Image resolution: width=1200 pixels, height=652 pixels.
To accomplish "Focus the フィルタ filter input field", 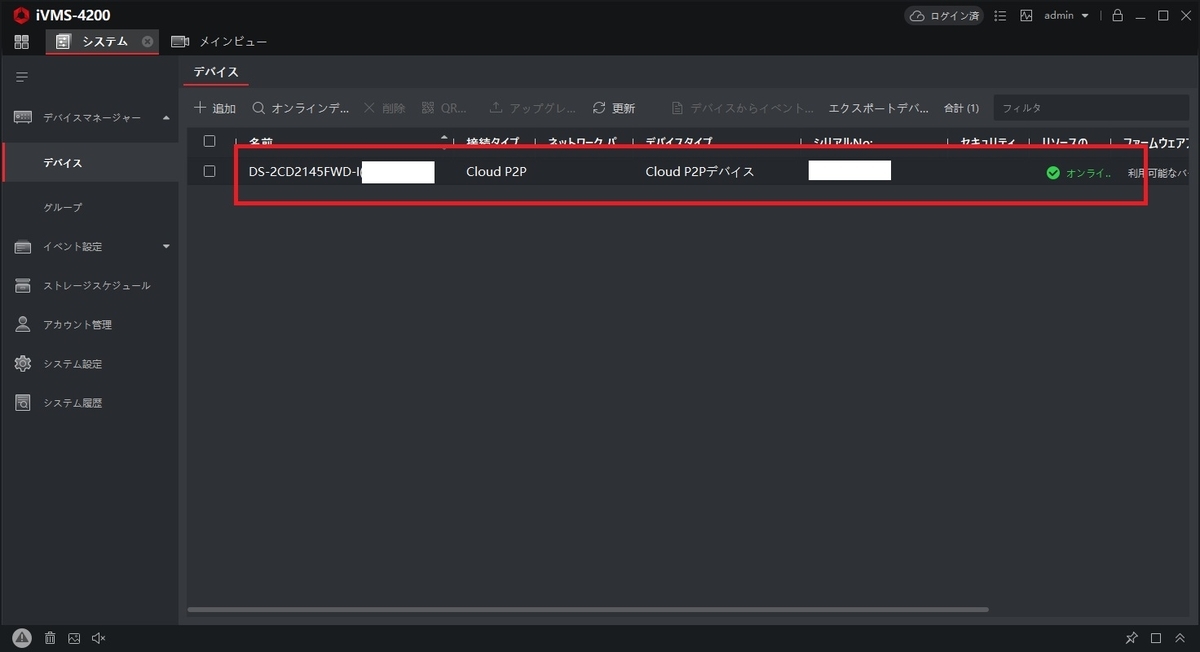I will [1090, 108].
